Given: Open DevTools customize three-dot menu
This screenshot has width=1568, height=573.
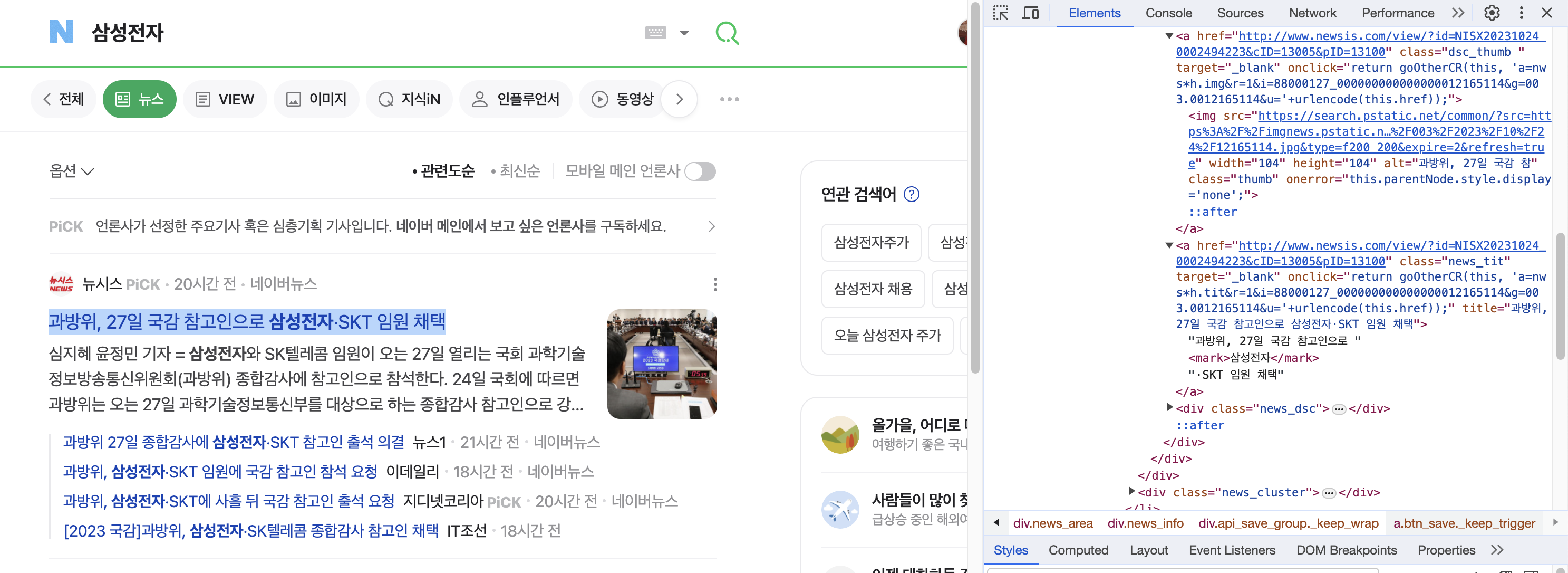Looking at the screenshot, I should coord(1521,13).
